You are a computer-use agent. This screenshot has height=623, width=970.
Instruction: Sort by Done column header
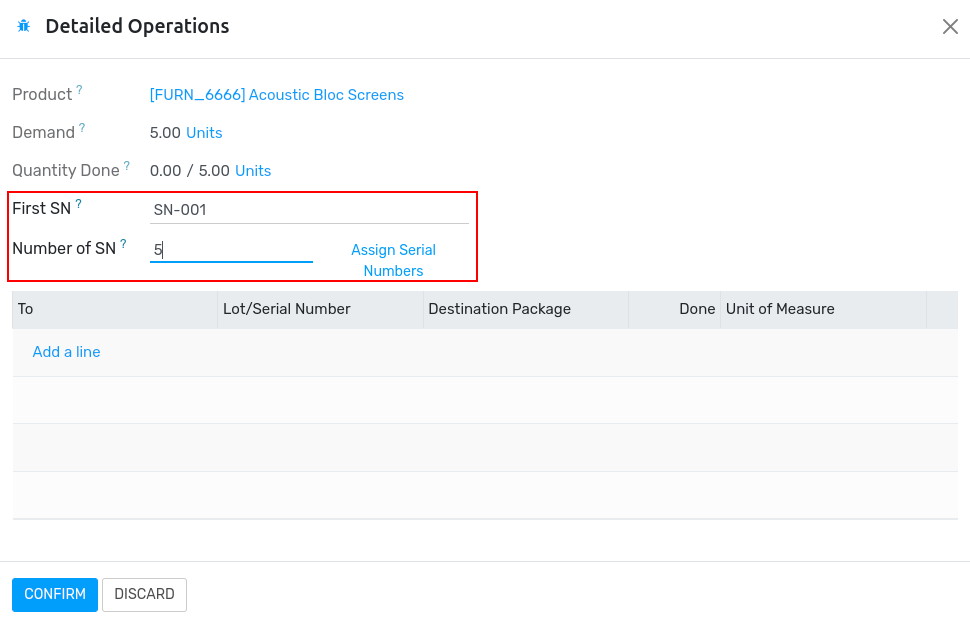(x=674, y=309)
